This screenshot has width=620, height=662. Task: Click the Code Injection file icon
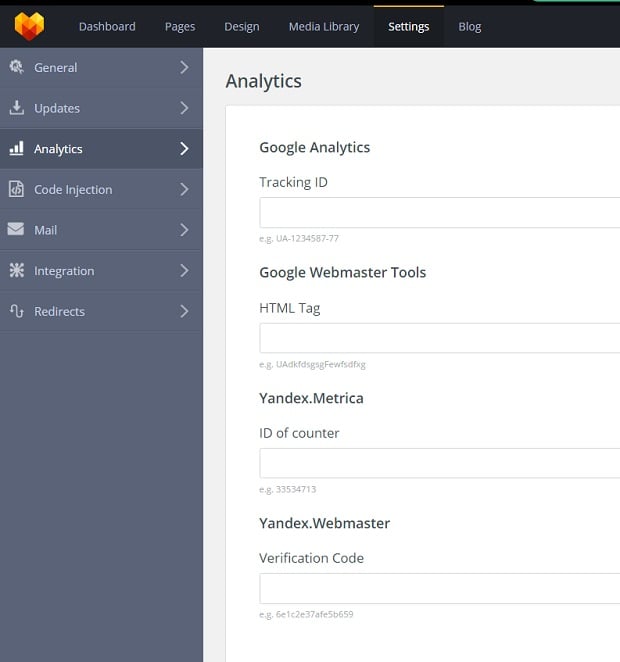(x=16, y=189)
